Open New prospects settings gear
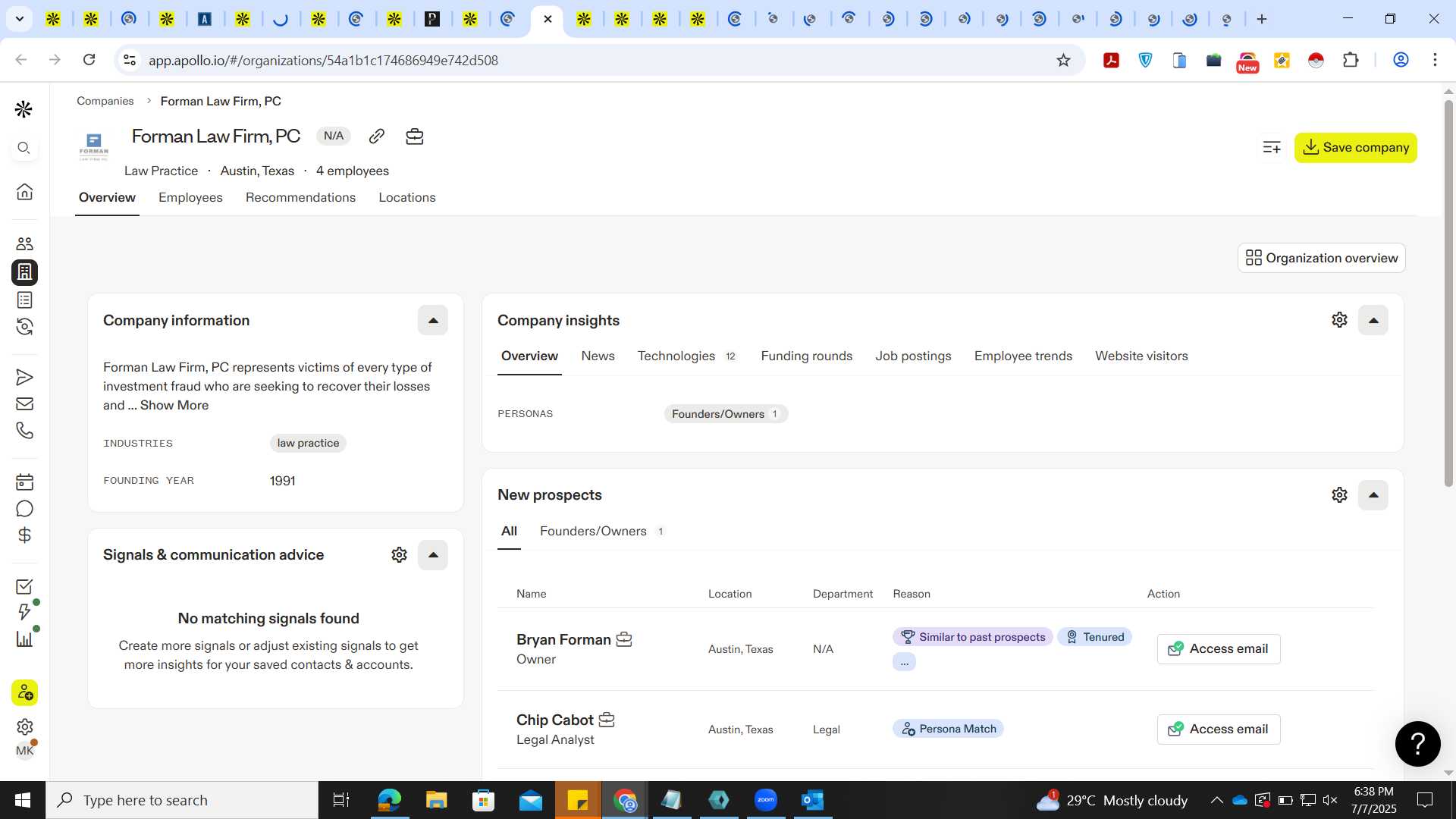This screenshot has height=819, width=1456. [1339, 495]
